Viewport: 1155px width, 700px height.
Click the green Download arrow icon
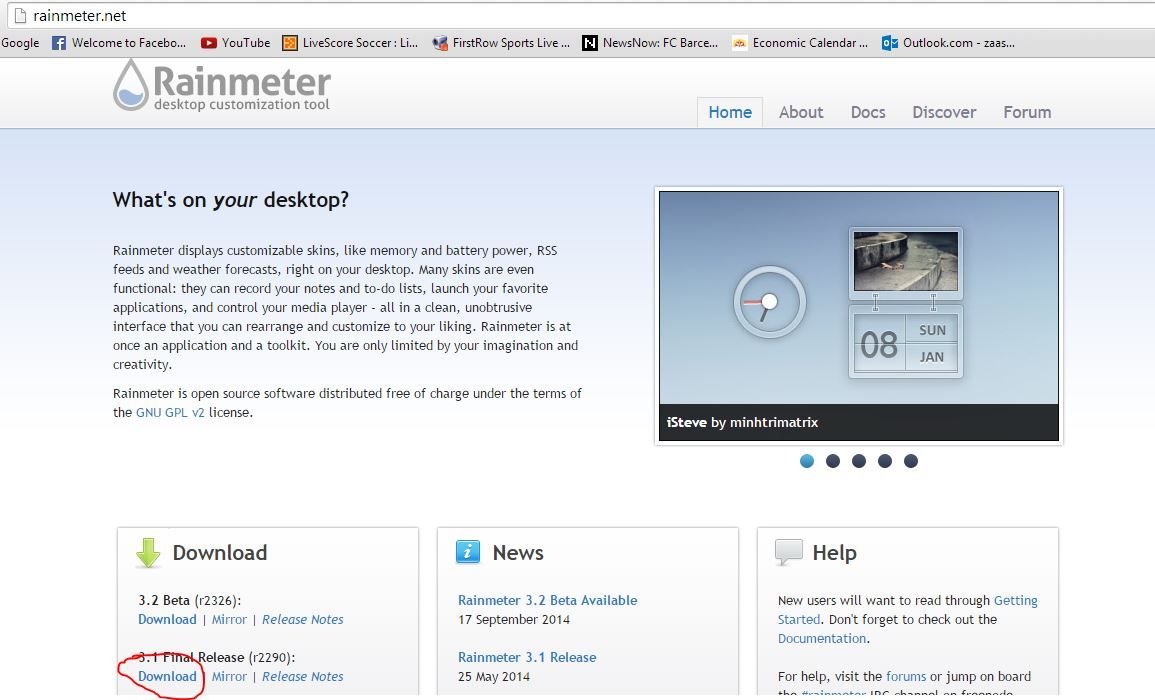tap(147, 552)
